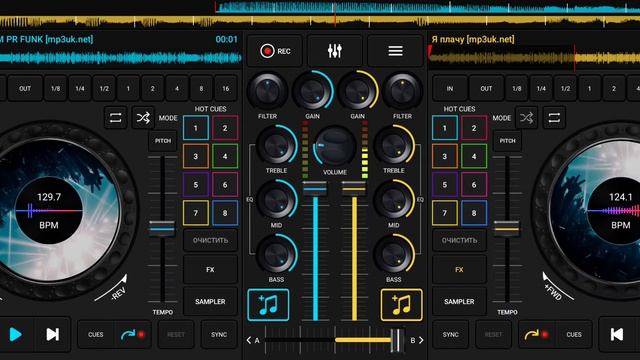
Task: Play the left deck track
Action: (x=16, y=334)
